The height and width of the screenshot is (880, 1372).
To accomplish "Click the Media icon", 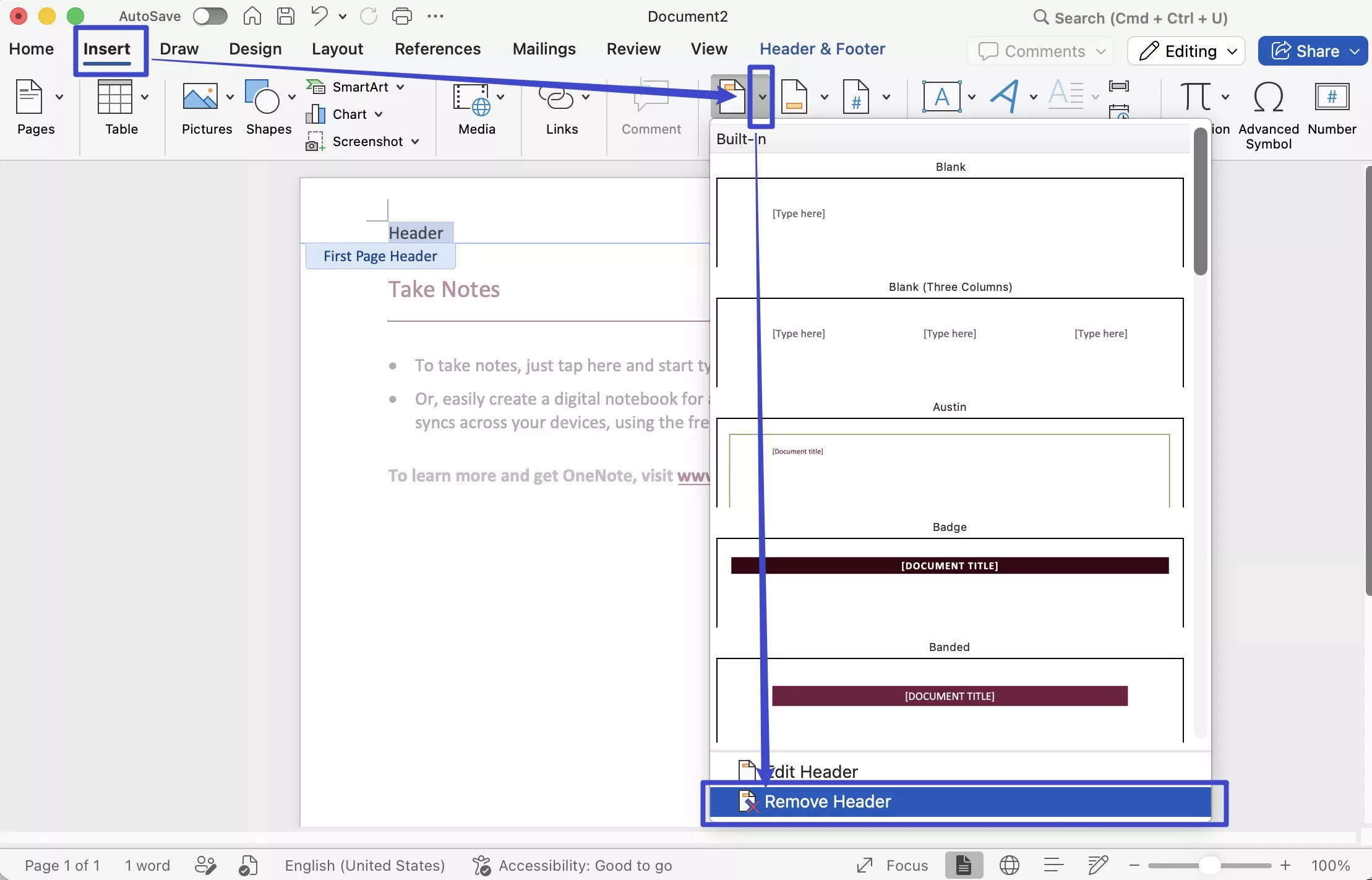I will point(472,99).
